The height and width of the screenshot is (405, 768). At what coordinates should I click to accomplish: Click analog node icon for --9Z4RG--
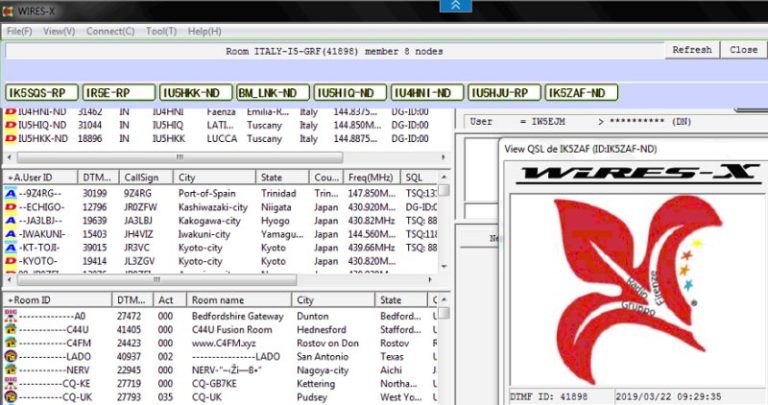click(x=10, y=193)
